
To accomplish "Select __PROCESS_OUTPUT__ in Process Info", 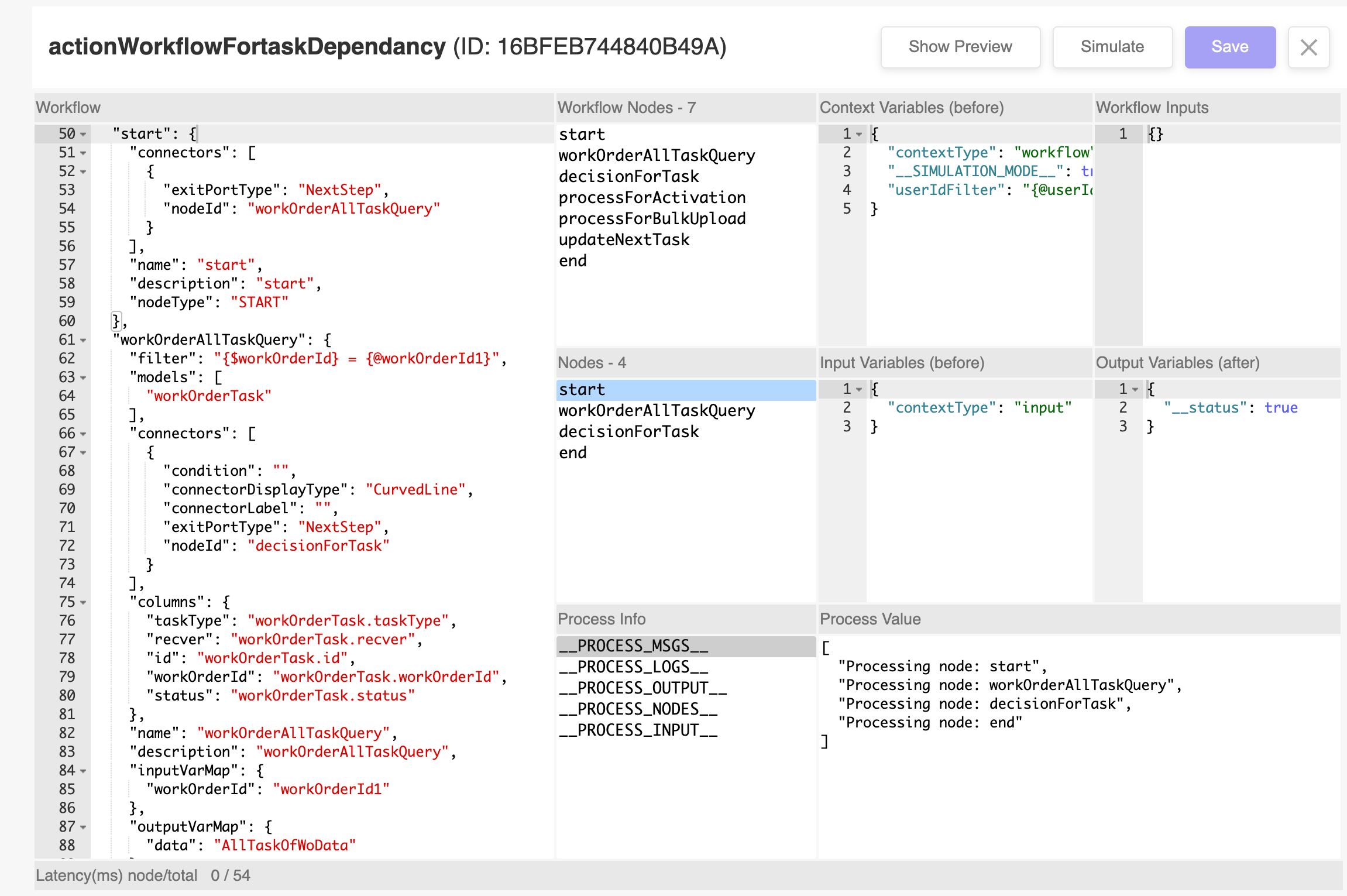I will click(686, 688).
